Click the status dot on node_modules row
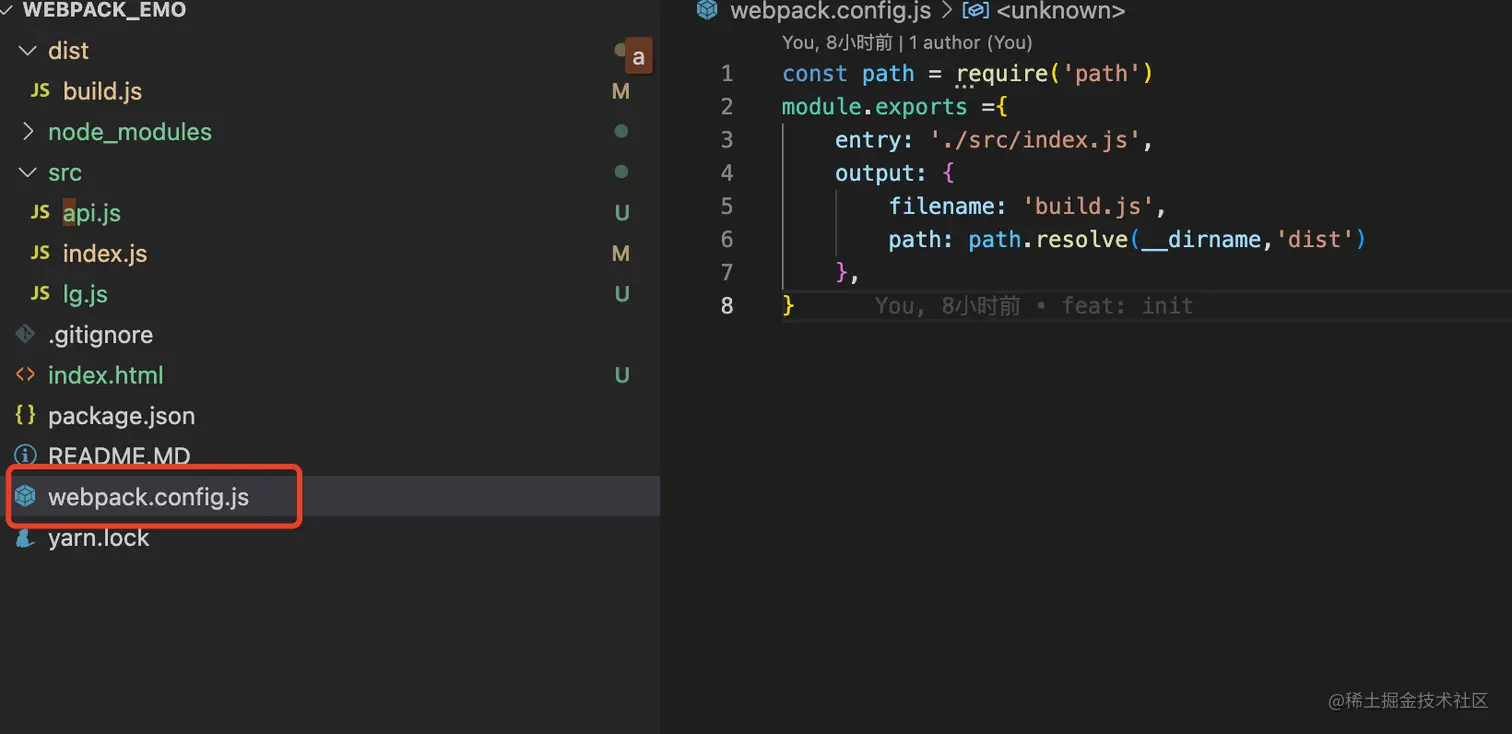This screenshot has width=1512, height=734. [x=621, y=131]
